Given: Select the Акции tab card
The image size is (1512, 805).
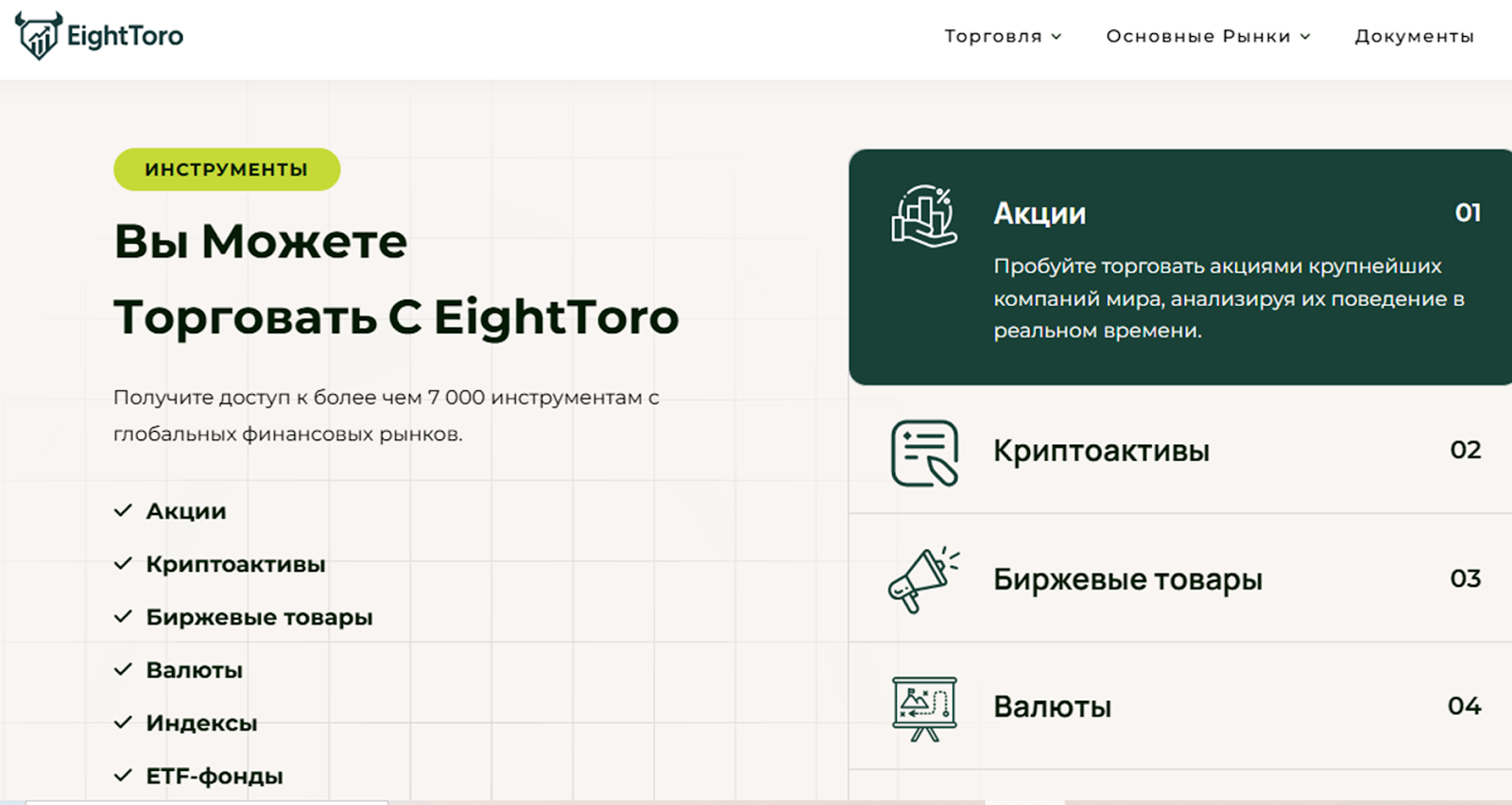Looking at the screenshot, I should point(1181,266).
